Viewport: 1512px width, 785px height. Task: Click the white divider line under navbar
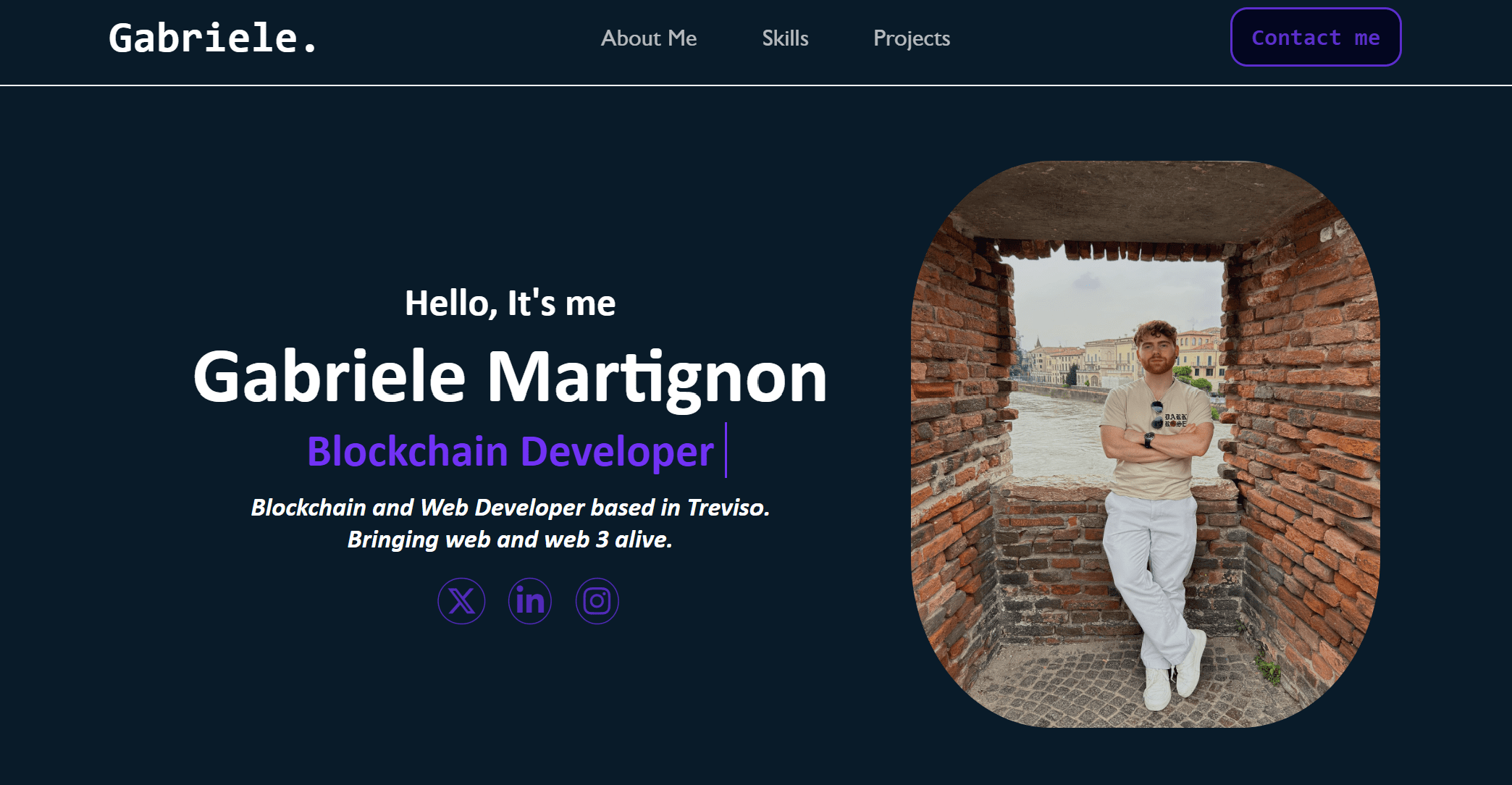pos(756,85)
